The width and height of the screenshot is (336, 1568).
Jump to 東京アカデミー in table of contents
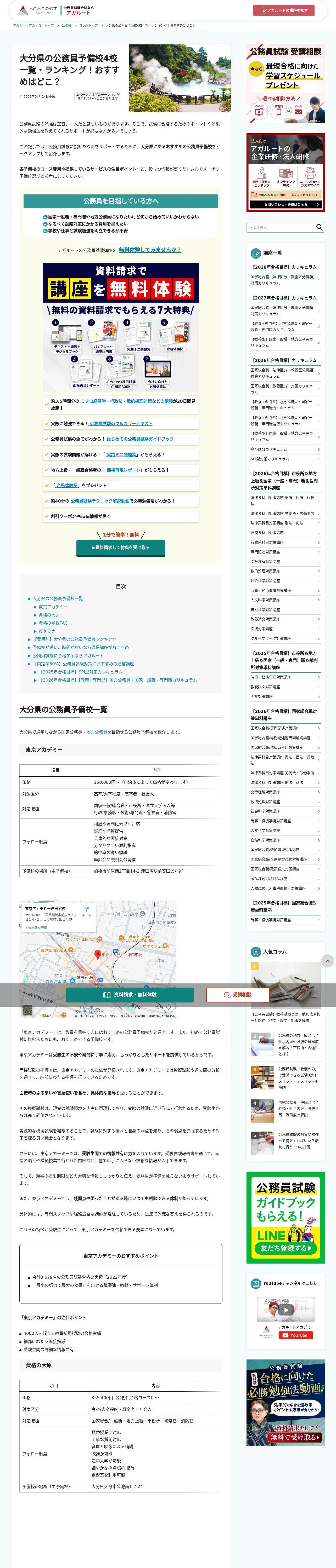(x=53, y=607)
